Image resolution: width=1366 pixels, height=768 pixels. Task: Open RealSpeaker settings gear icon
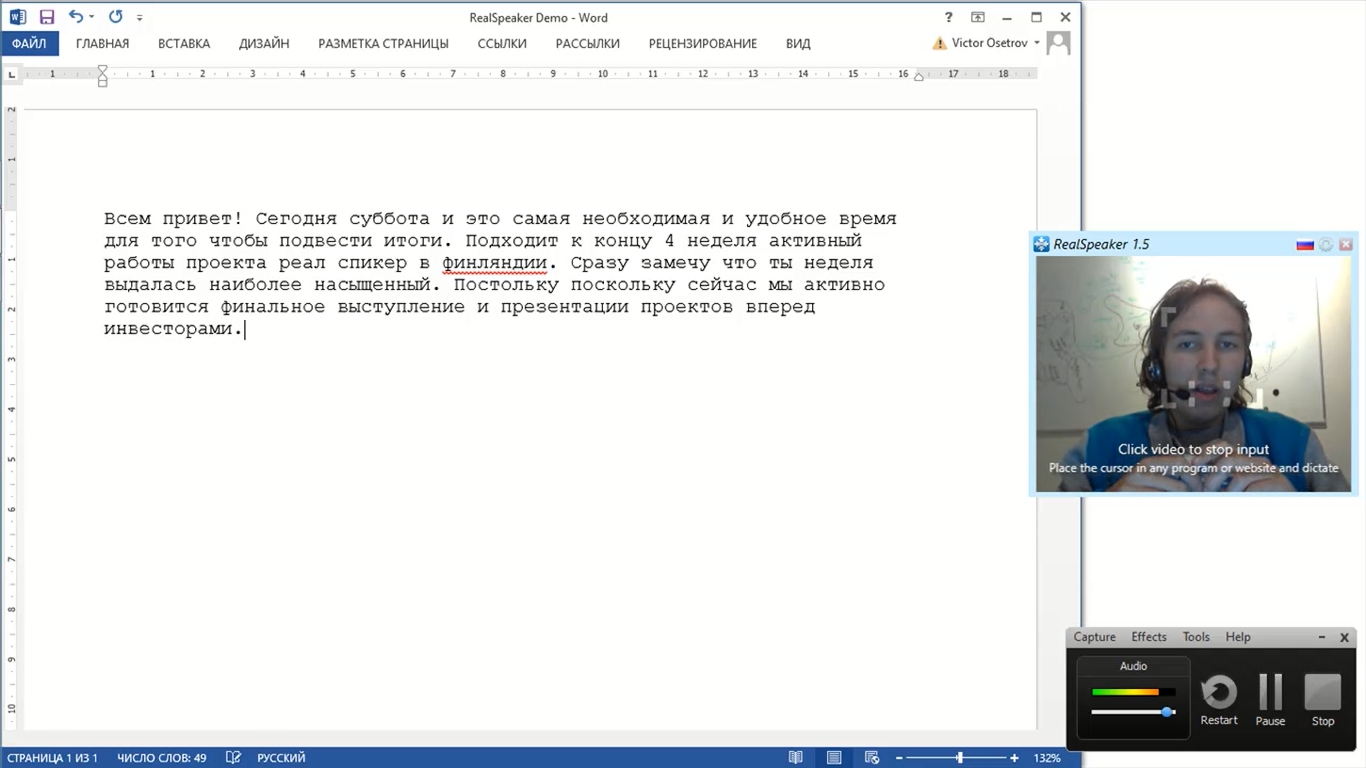[x=1326, y=244]
